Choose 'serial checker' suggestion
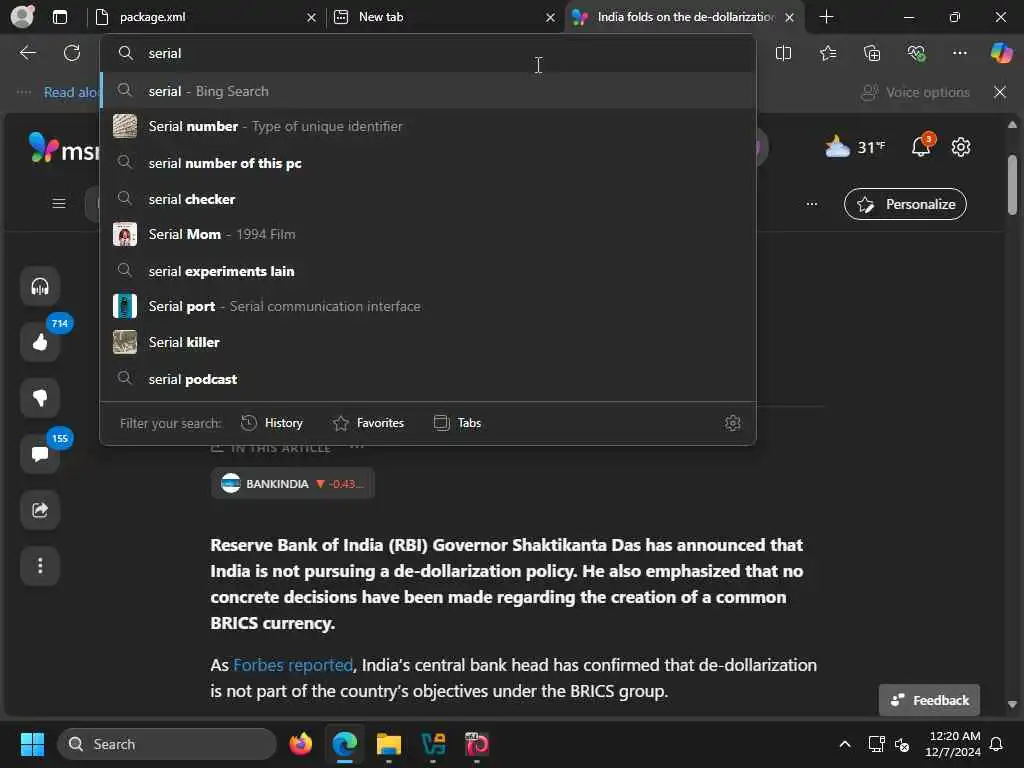Viewport: 1024px width, 768px height. [x=428, y=199]
